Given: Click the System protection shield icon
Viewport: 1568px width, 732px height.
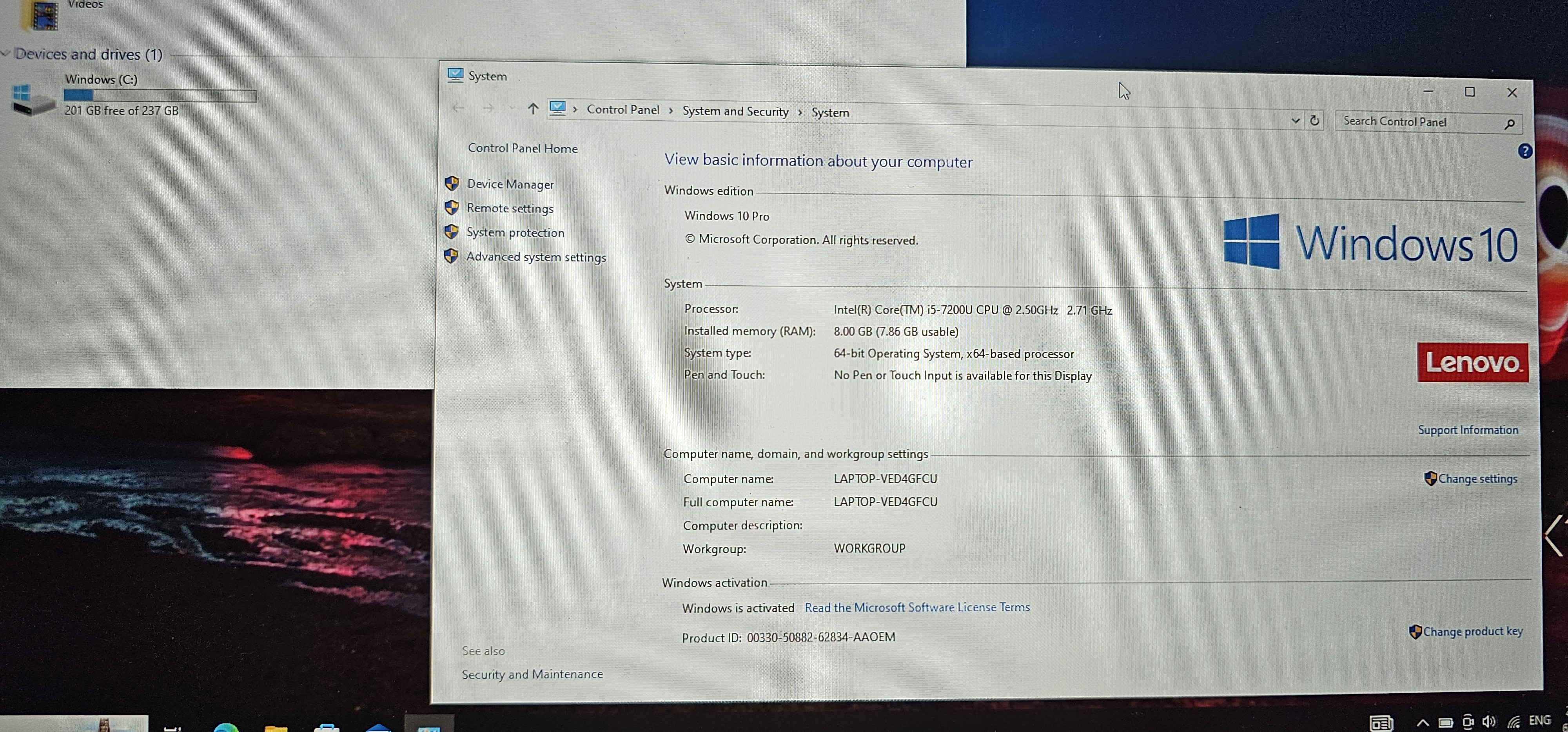Looking at the screenshot, I should click(x=452, y=232).
